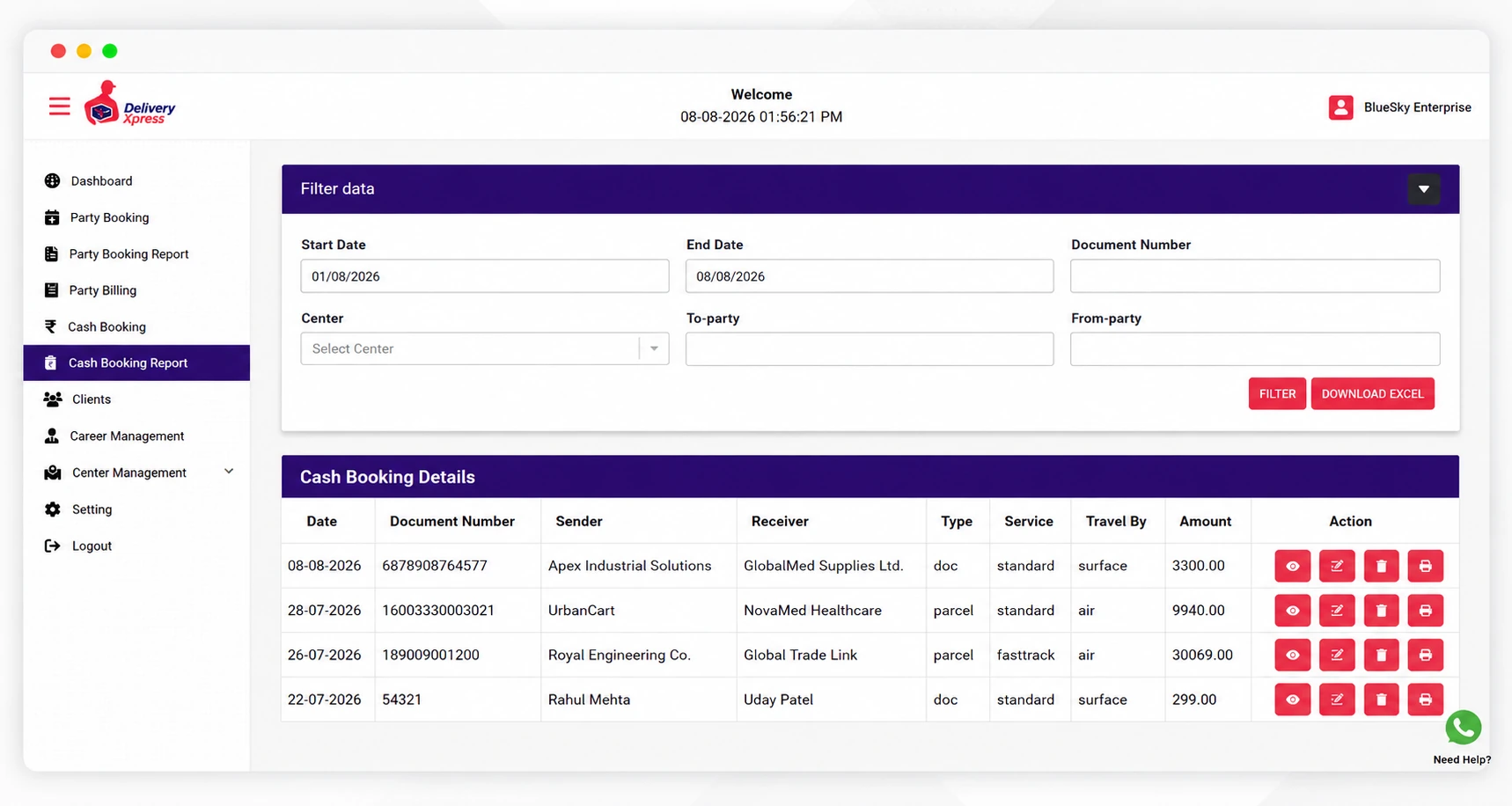Print the 30069.00 amount booking

click(1425, 655)
